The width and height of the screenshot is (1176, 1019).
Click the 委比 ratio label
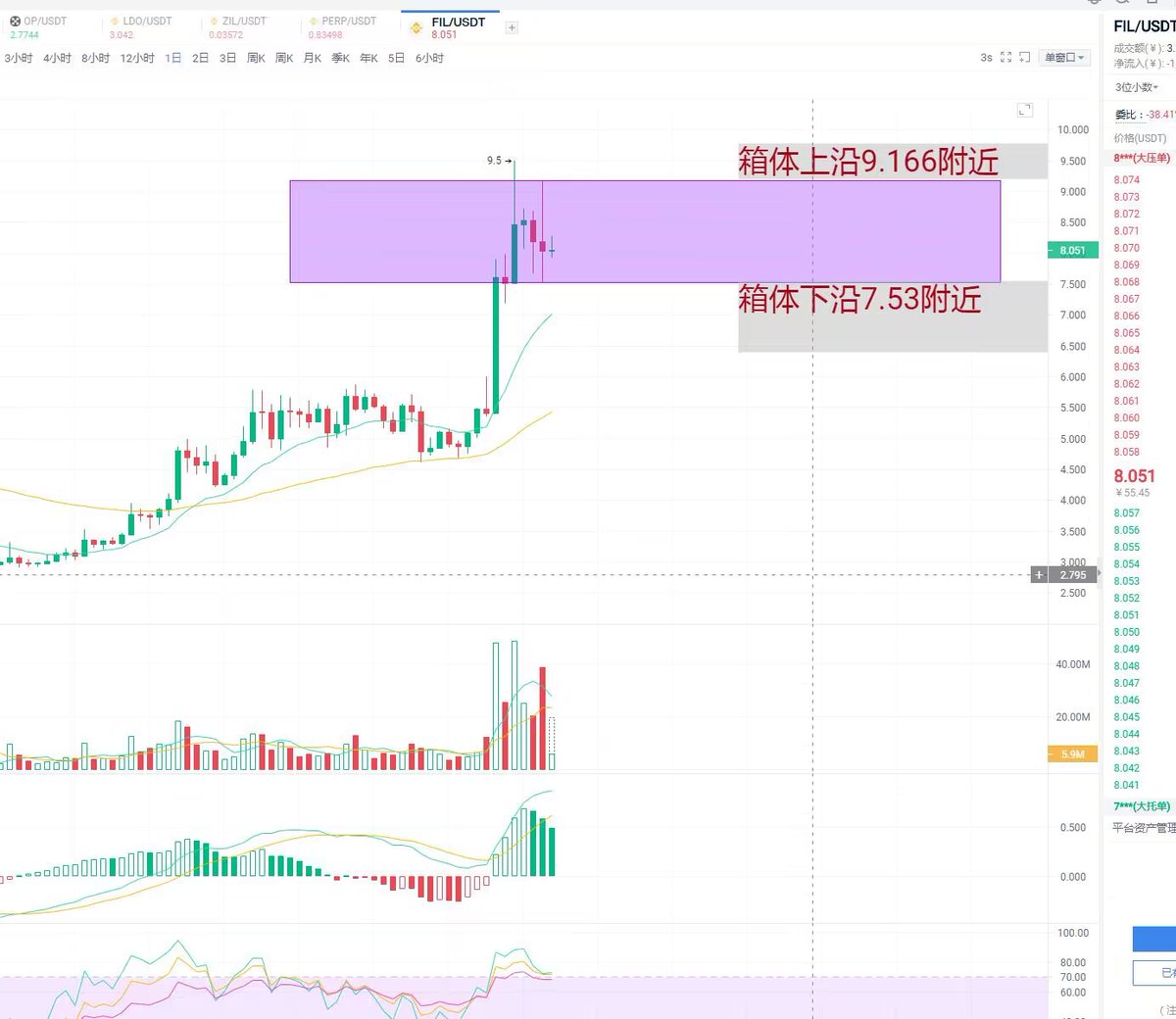pos(1128,115)
